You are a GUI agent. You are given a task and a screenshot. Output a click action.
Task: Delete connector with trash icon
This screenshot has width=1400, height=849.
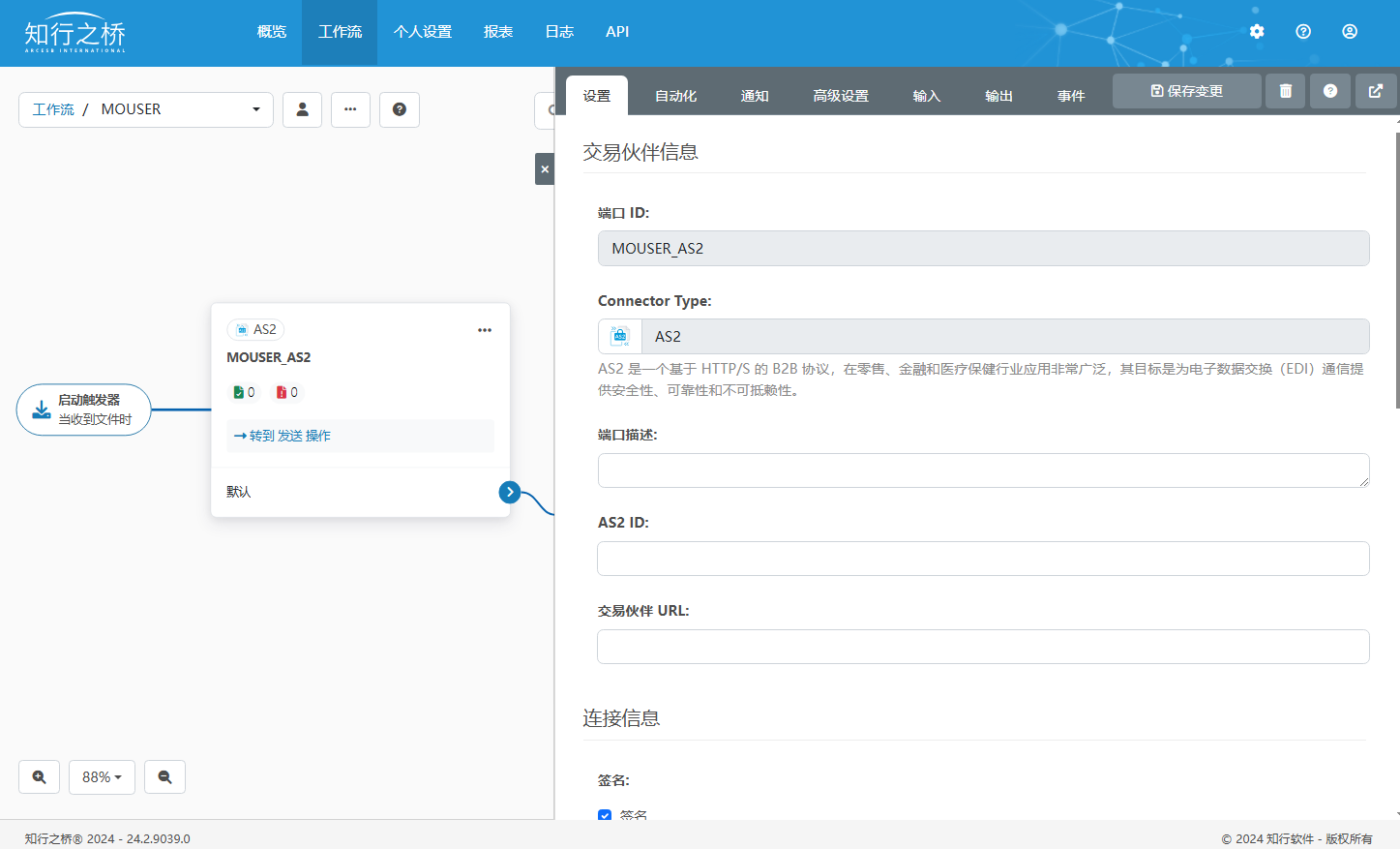click(1286, 91)
